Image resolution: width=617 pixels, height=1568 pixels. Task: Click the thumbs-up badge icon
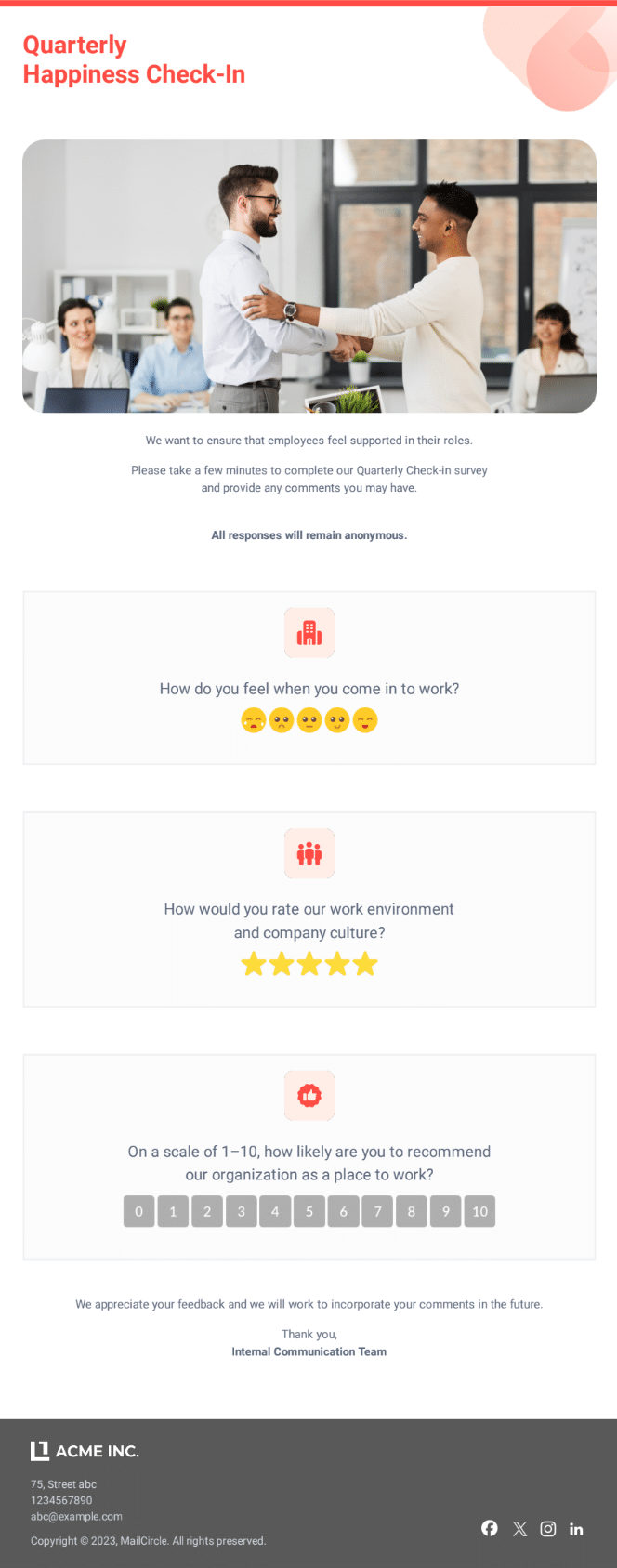coord(309,1096)
